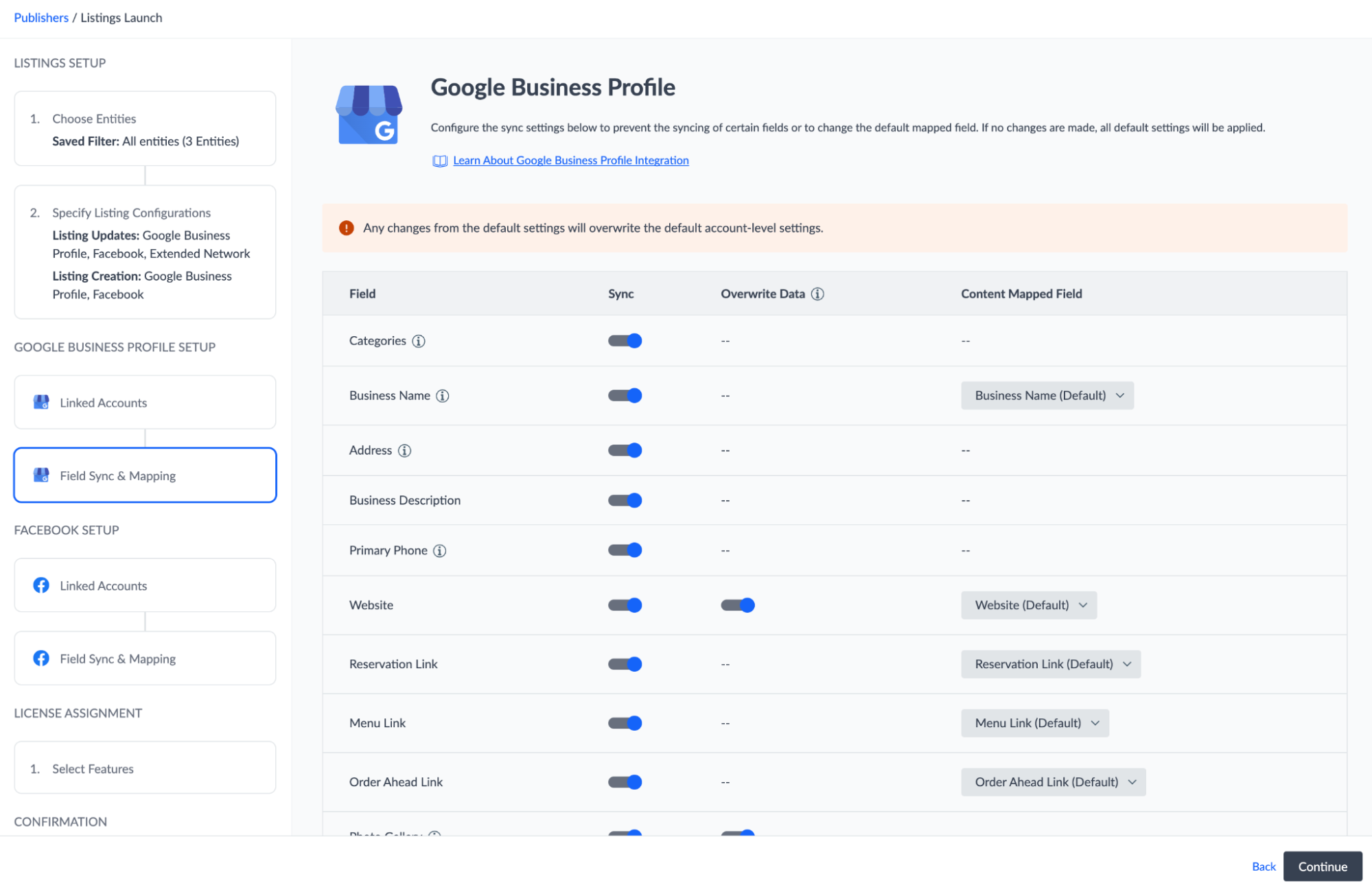Click the Content Mapped Field column header
Image resolution: width=1372 pixels, height=896 pixels.
click(x=1021, y=294)
